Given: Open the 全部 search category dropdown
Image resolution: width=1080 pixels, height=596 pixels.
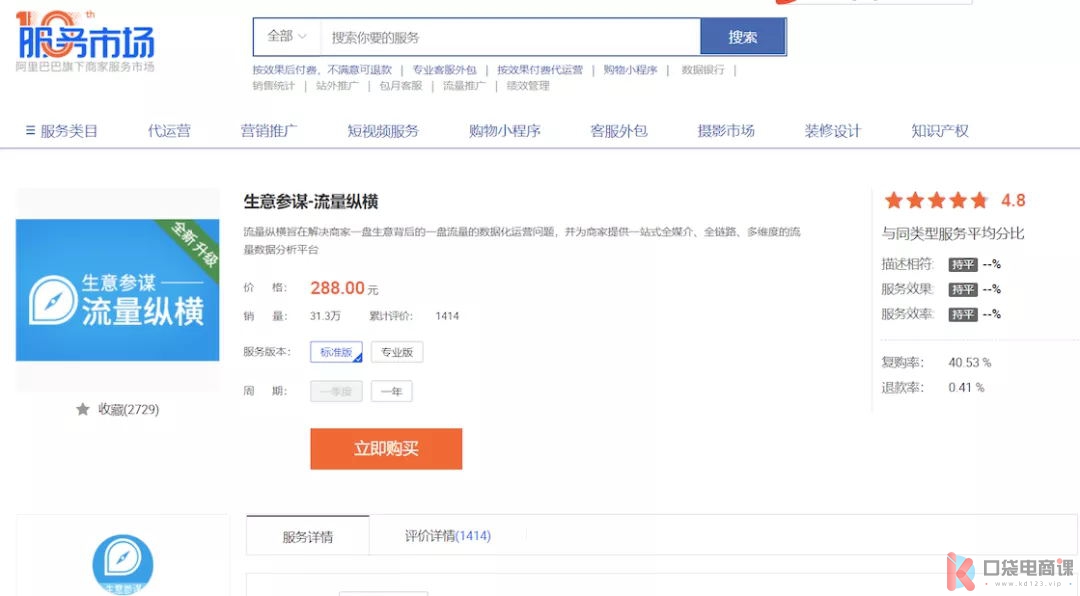Looking at the screenshot, I should click(x=287, y=37).
